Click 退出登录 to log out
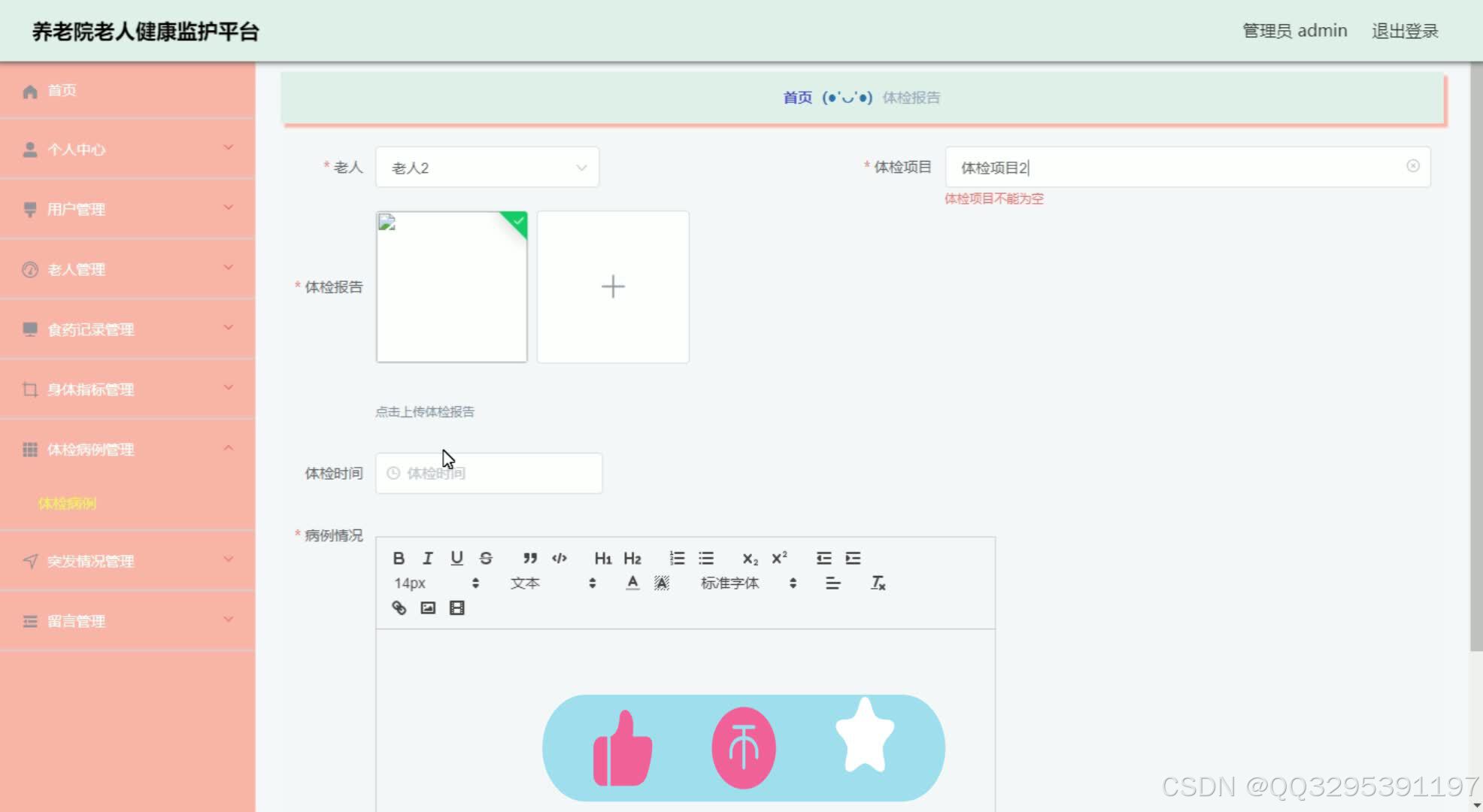The image size is (1483, 812). point(1405,31)
